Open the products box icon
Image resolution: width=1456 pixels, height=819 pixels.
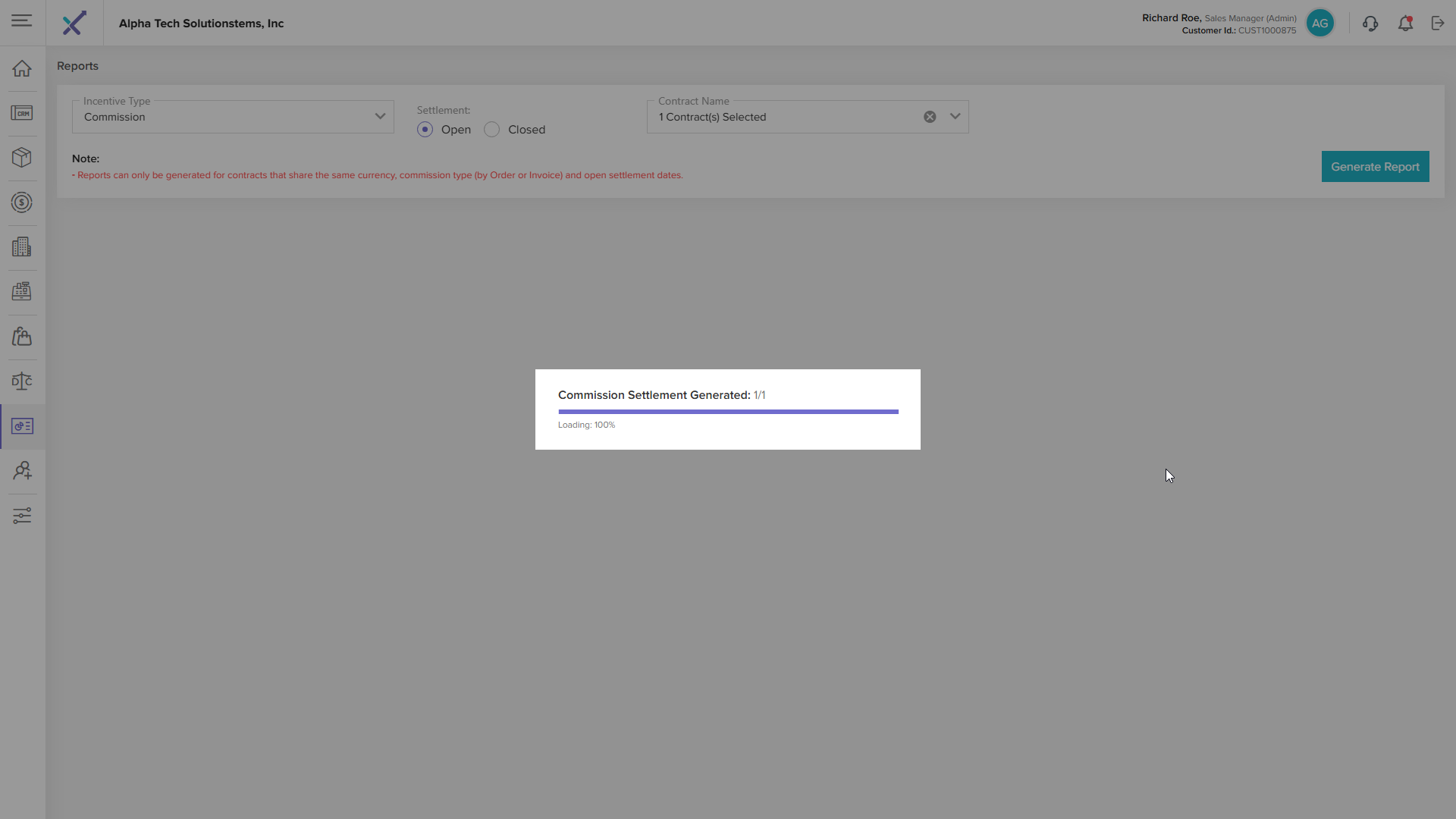tap(22, 157)
